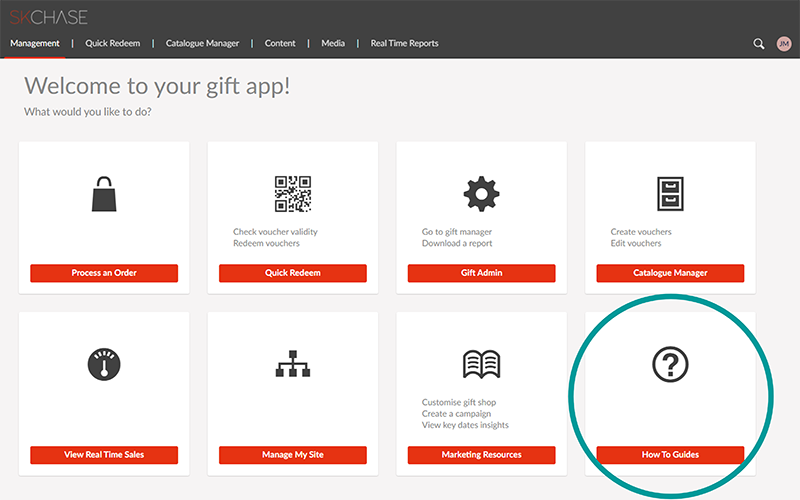Click the open book icon
This screenshot has height=500, width=800.
(481, 364)
